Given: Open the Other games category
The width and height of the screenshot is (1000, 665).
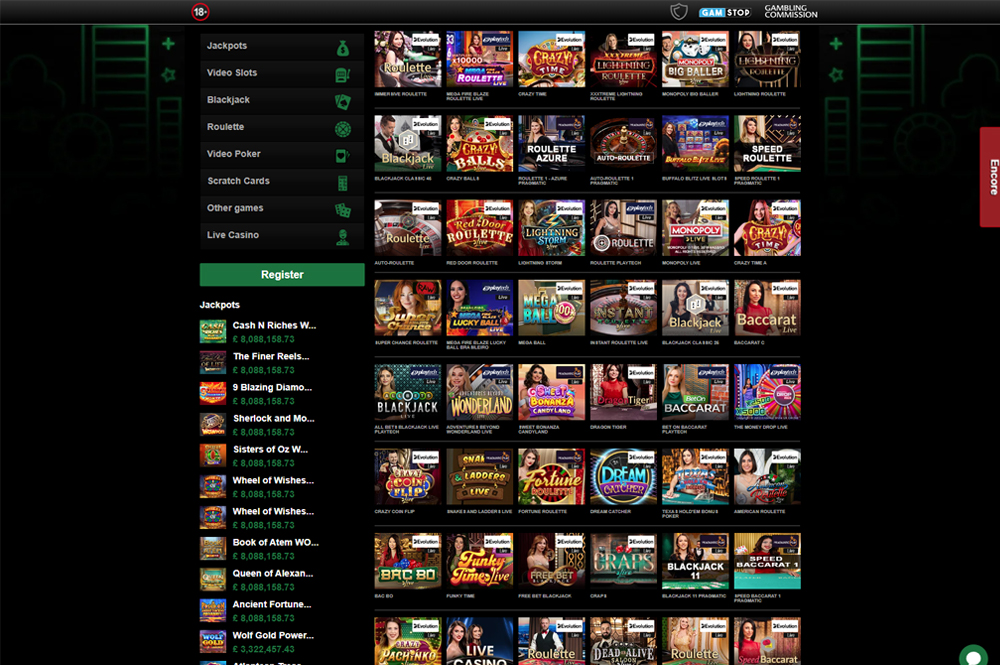Looking at the screenshot, I should click(282, 208).
